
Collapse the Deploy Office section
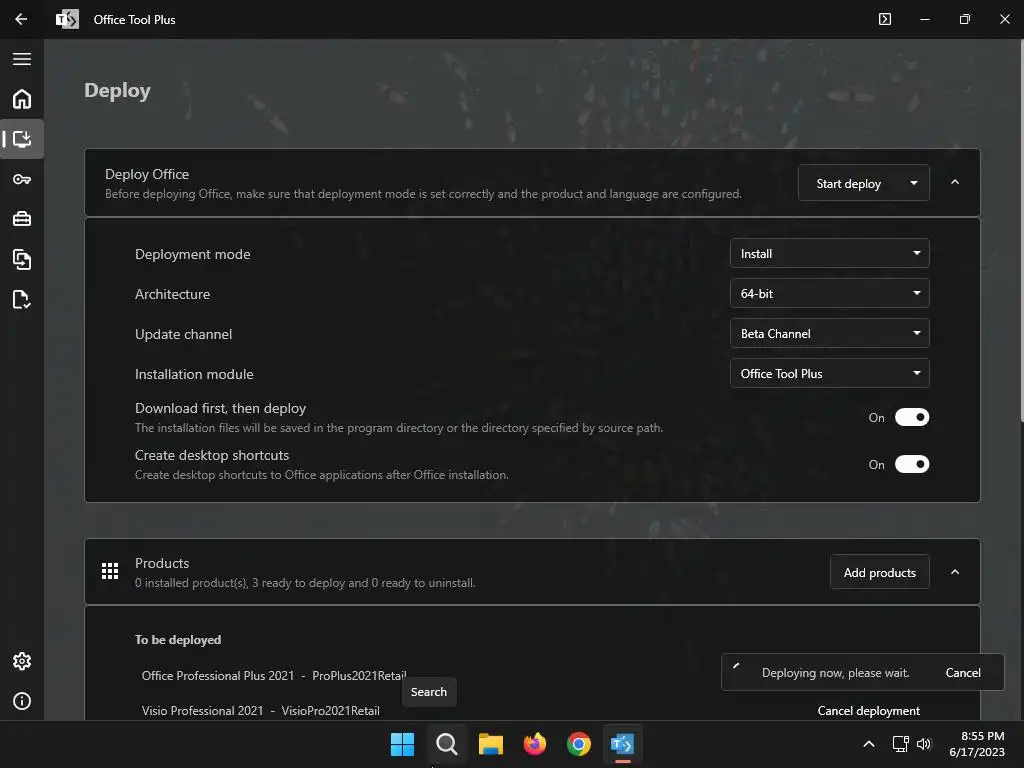tap(955, 182)
